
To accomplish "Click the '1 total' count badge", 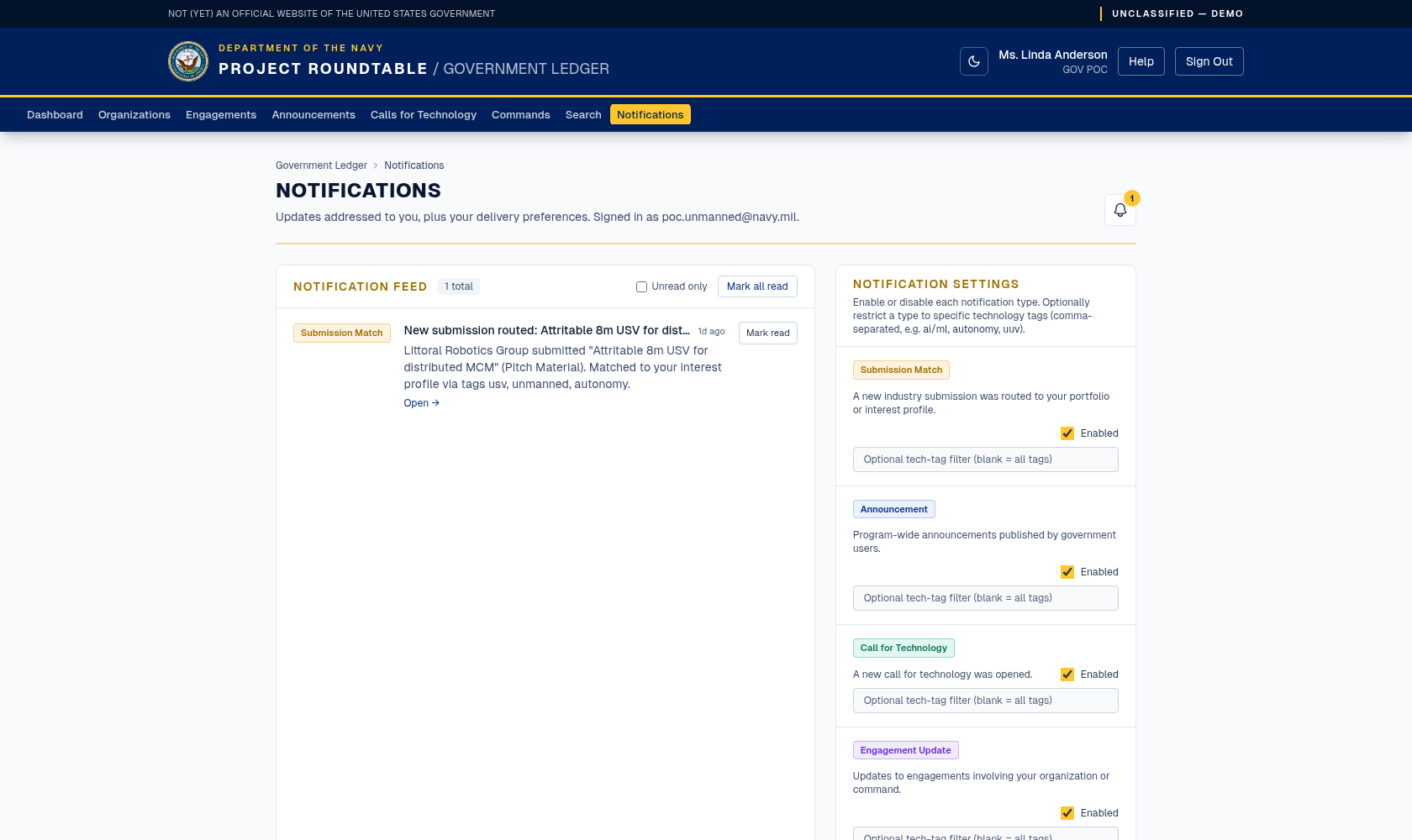I will click(459, 286).
